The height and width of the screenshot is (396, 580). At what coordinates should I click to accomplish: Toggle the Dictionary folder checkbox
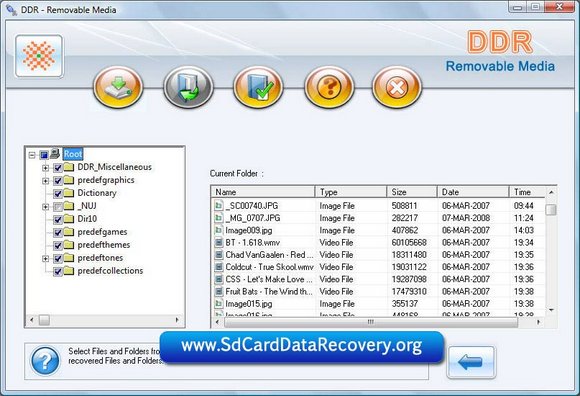[58, 194]
